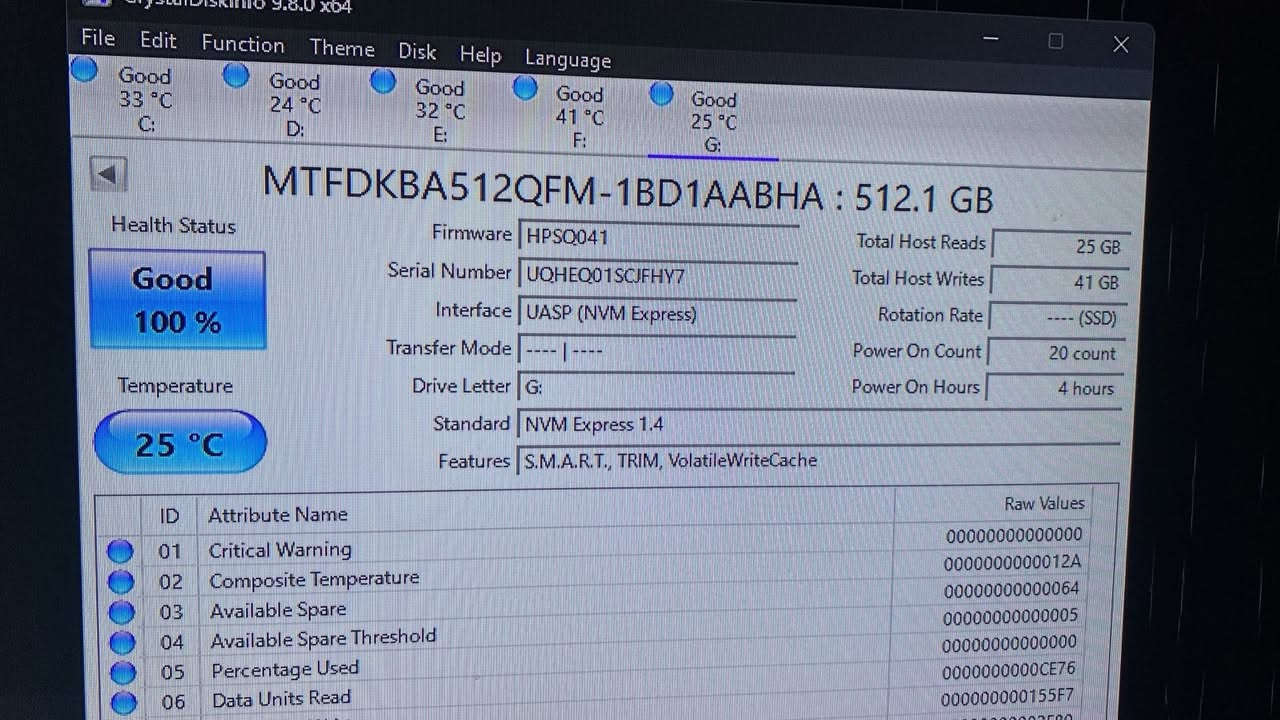
Task: Click raw value 00000000000064
Action: (1011, 589)
